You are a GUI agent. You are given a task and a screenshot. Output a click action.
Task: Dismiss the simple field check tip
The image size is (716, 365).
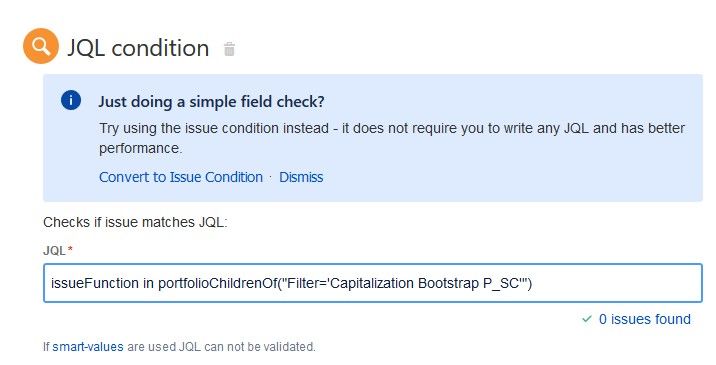pyautogui.click(x=301, y=177)
